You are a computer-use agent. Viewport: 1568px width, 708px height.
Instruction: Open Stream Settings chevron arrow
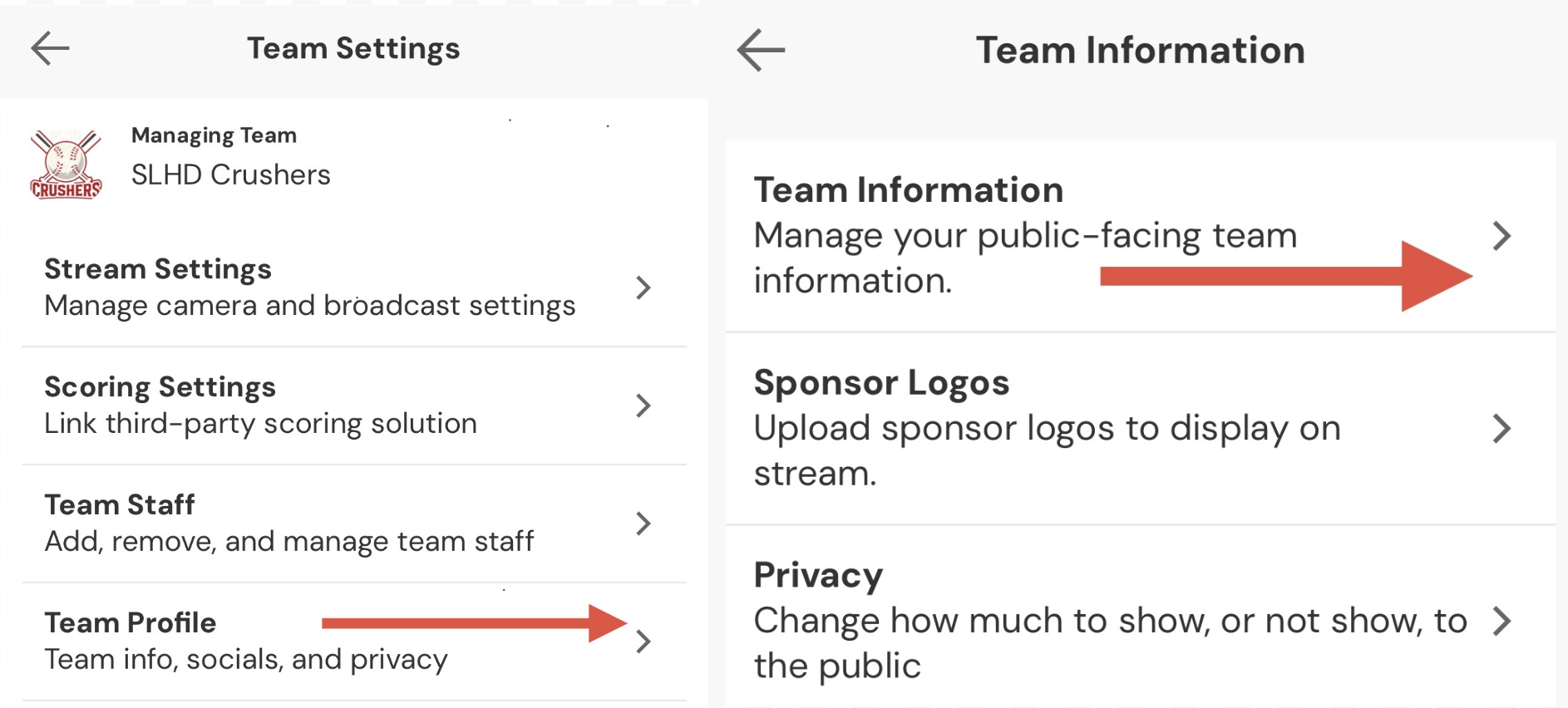pos(643,288)
